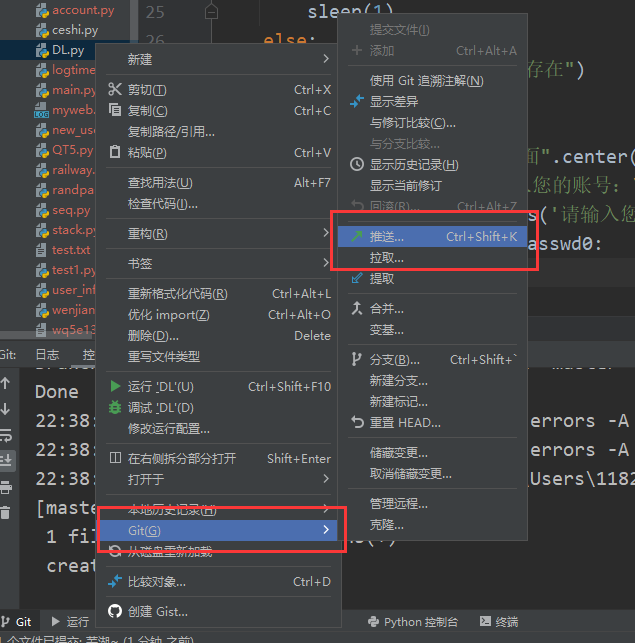This screenshot has width=635, height=643.
Task: Select test.txt in project tree
Action: tap(71, 250)
